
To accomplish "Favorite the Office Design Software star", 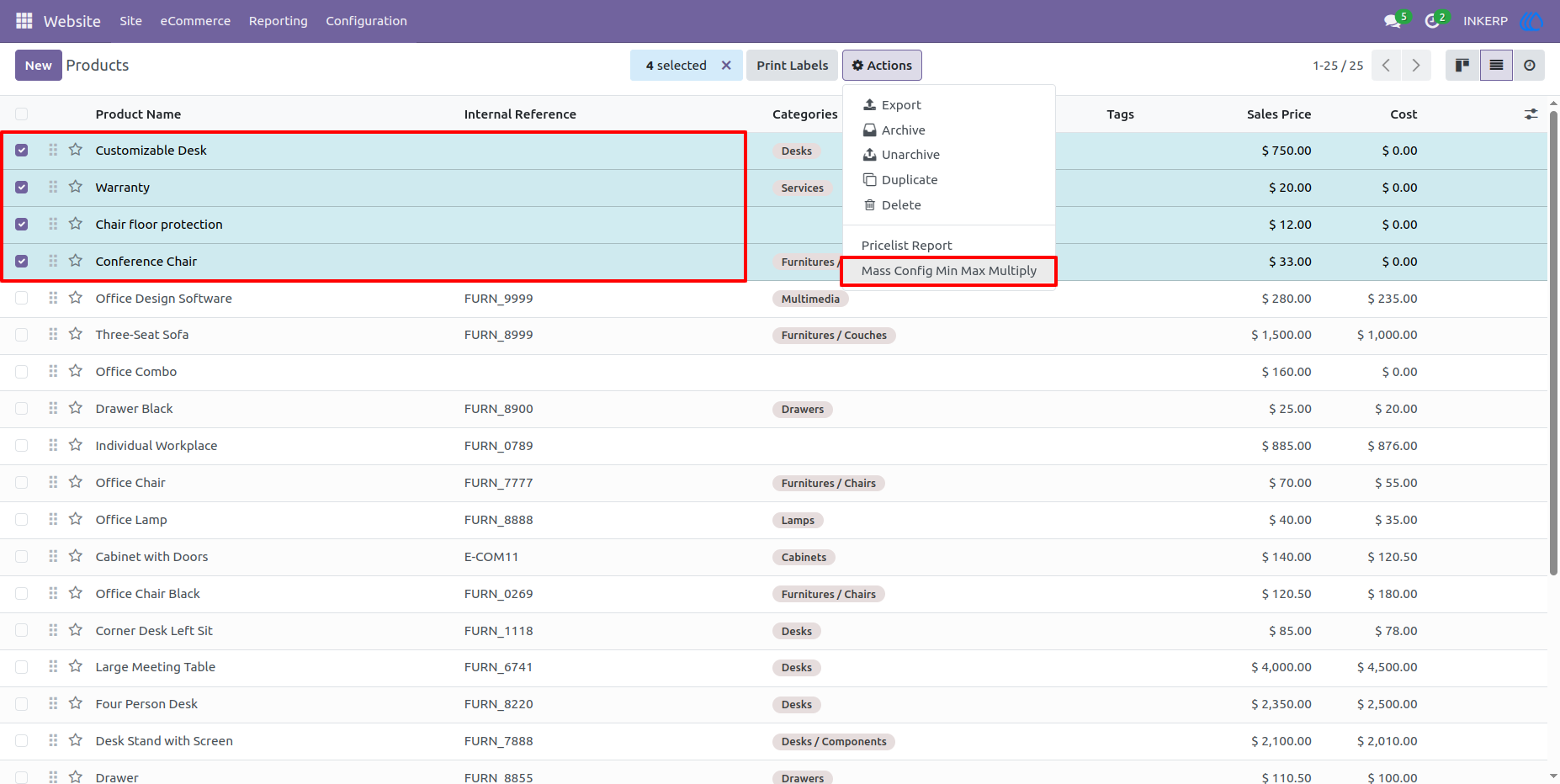I will pos(76,298).
